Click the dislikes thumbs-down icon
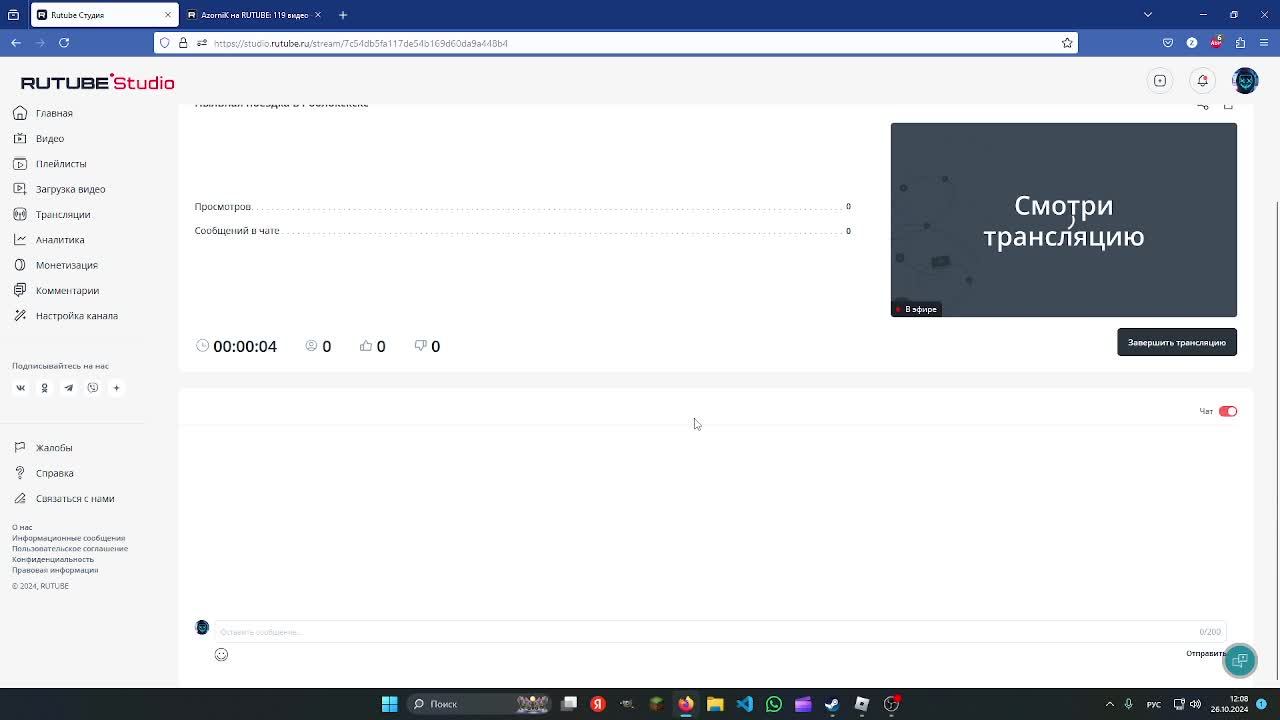 tap(420, 345)
